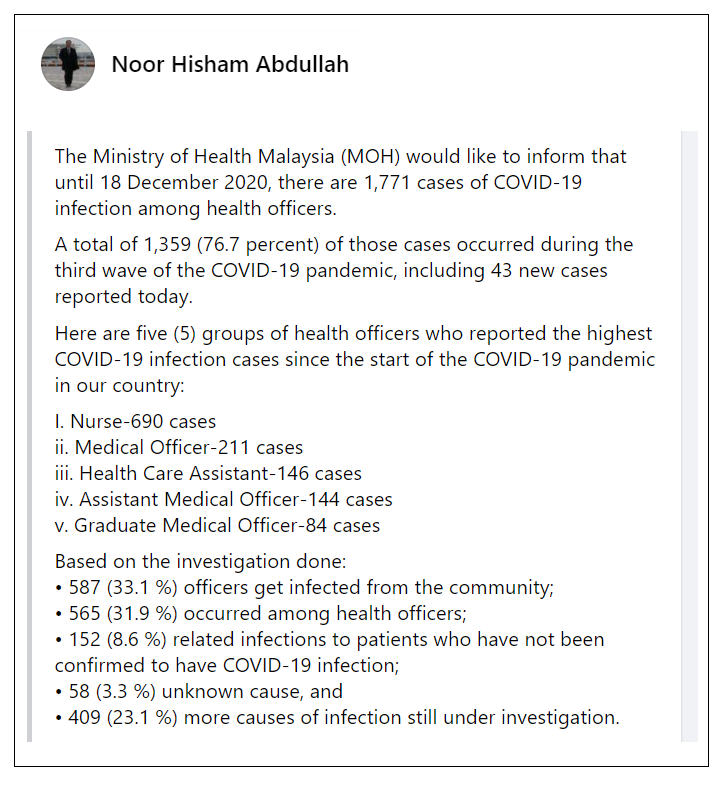Screen dimensions: 727x787
Task: Select the Medical Officer-211 cases line
Action: [x=179, y=448]
